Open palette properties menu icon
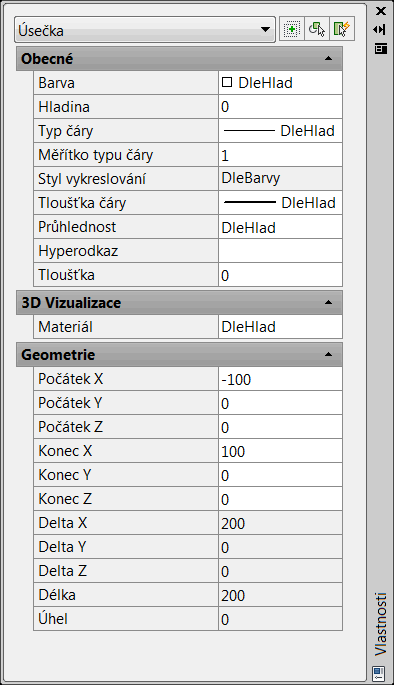394x685 pixels. click(x=380, y=48)
